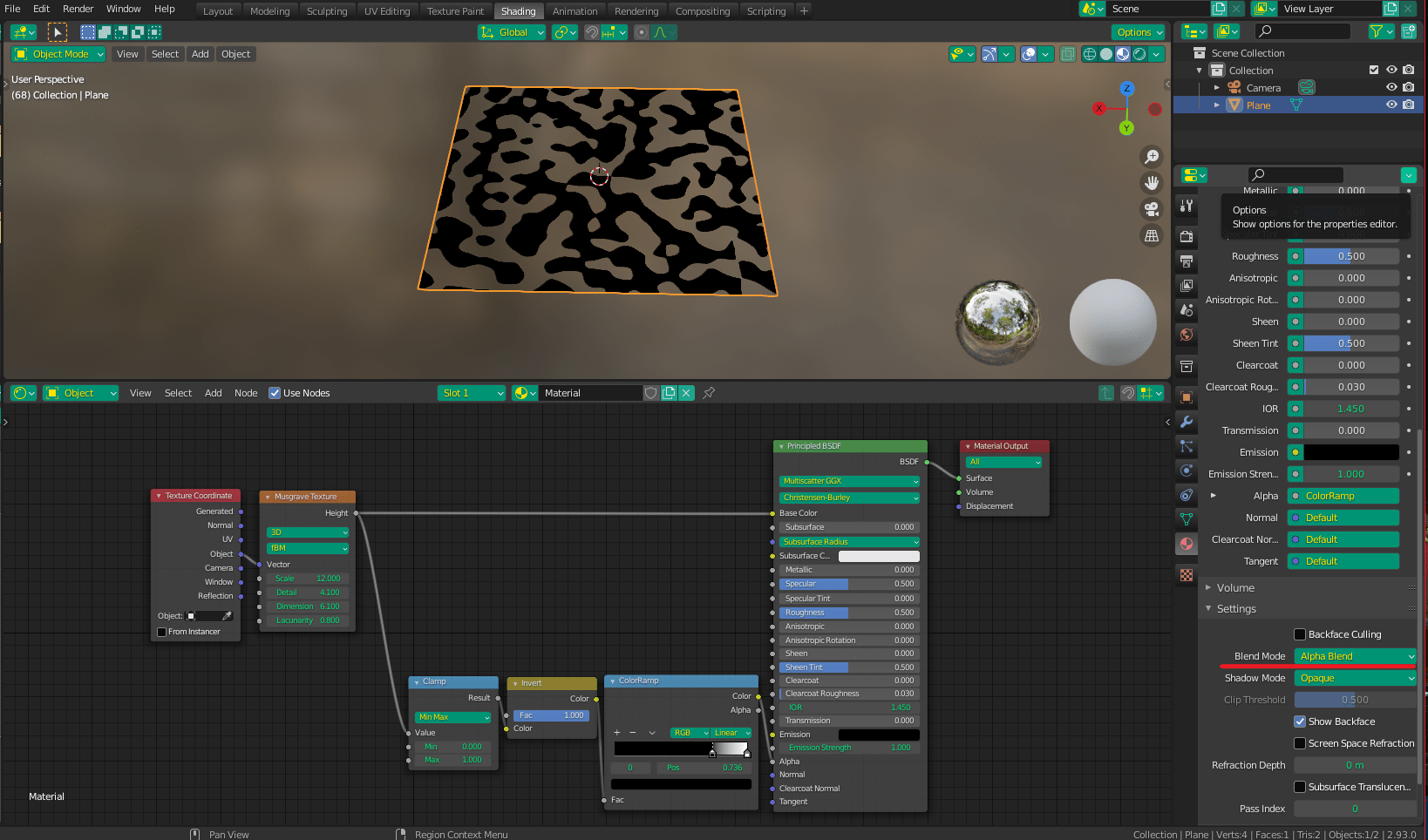The height and width of the screenshot is (840, 1428).
Task: Click the ColorRamp button beside Alpha
Action: pyautogui.click(x=1343, y=495)
